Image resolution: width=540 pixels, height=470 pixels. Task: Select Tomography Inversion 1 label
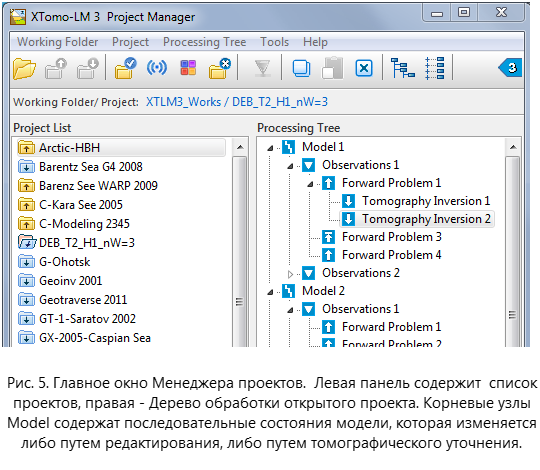[x=426, y=201]
